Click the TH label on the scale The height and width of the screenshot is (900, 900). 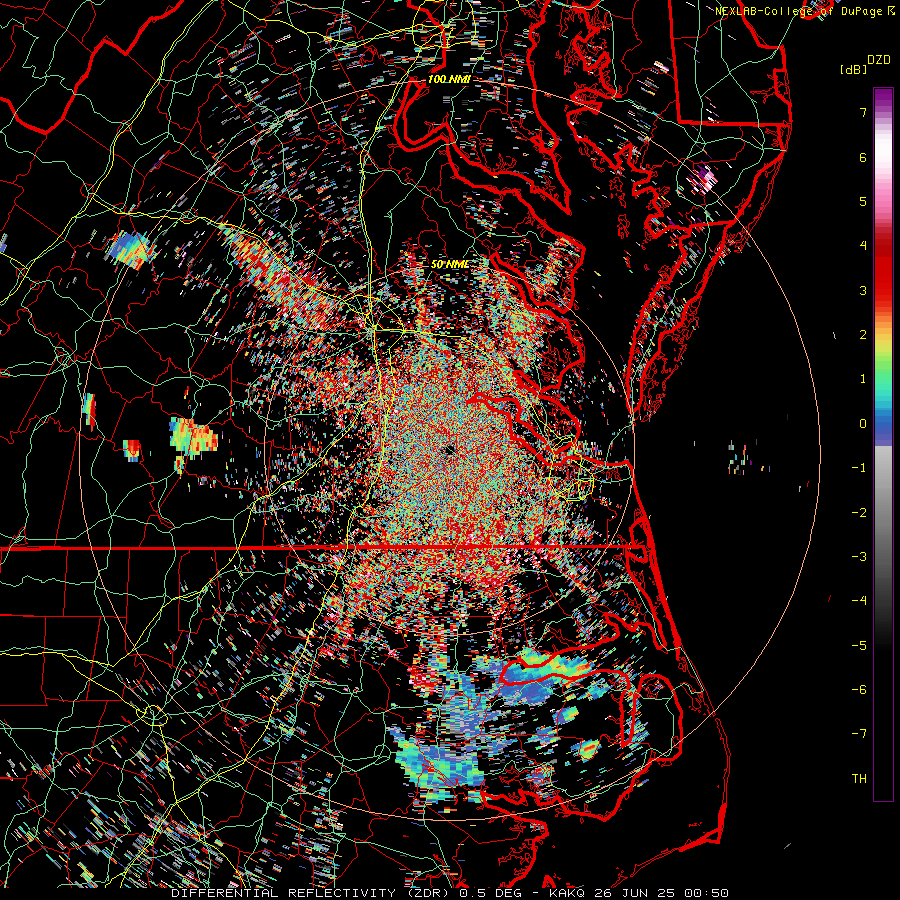pos(859,779)
